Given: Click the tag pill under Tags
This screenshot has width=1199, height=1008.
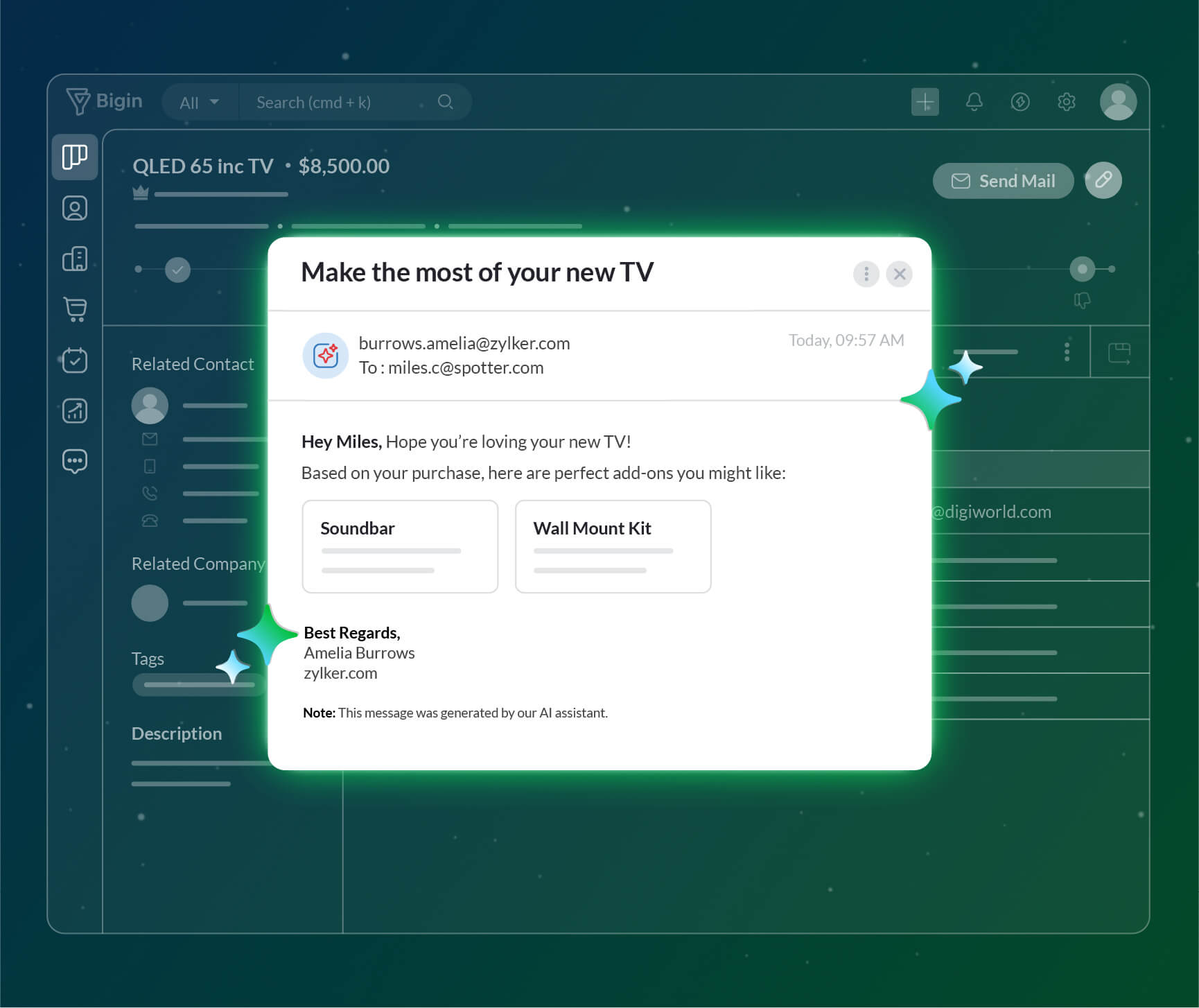Looking at the screenshot, I should tap(199, 685).
